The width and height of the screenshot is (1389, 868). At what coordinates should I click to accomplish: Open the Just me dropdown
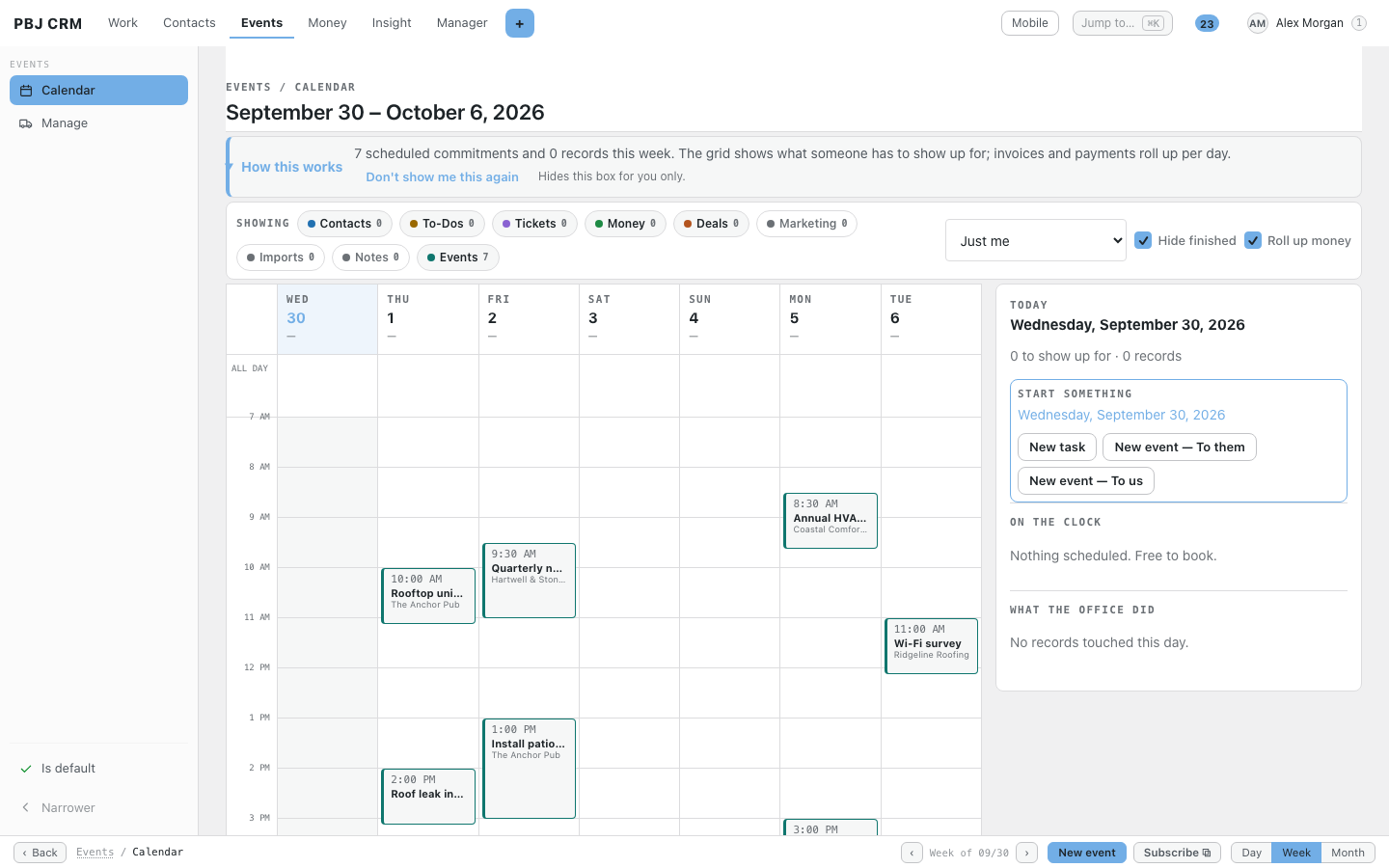click(1036, 241)
